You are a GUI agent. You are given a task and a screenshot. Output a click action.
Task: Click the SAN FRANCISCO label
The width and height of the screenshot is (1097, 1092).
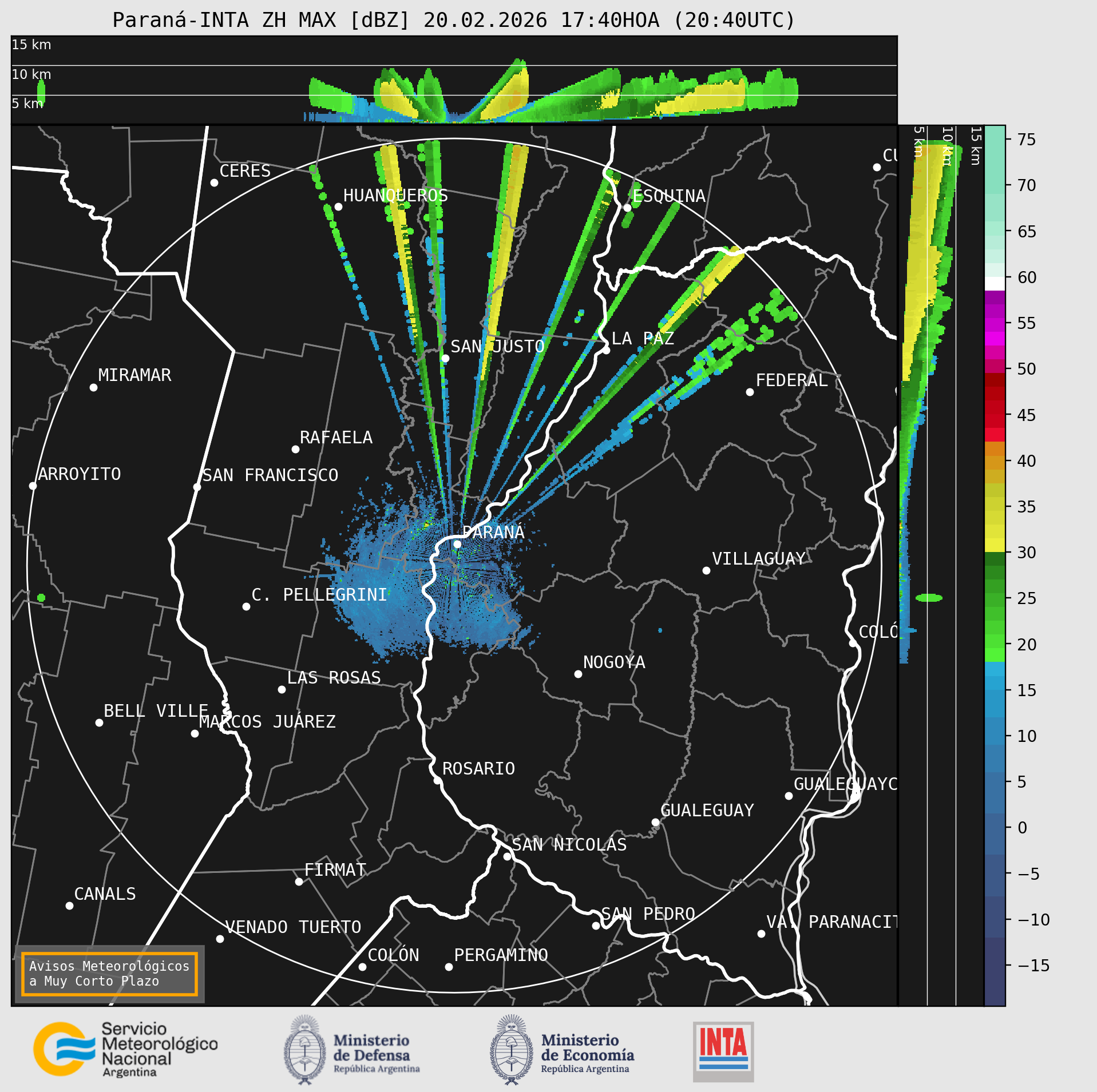pyautogui.click(x=270, y=475)
